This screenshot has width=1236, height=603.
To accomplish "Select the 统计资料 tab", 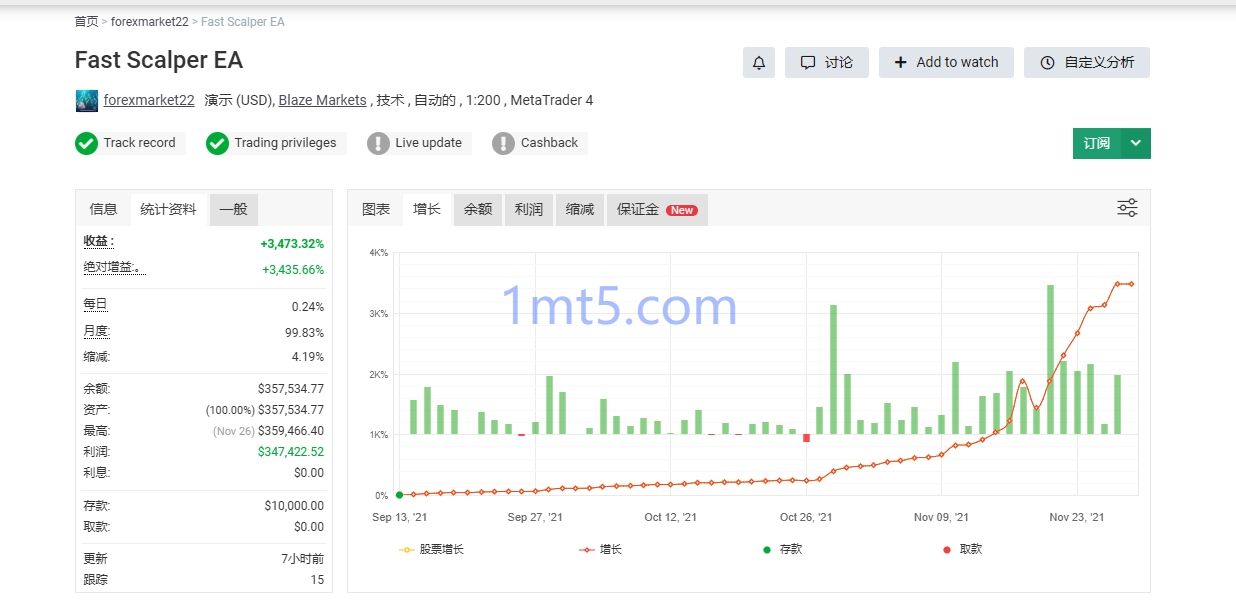I will tap(168, 209).
